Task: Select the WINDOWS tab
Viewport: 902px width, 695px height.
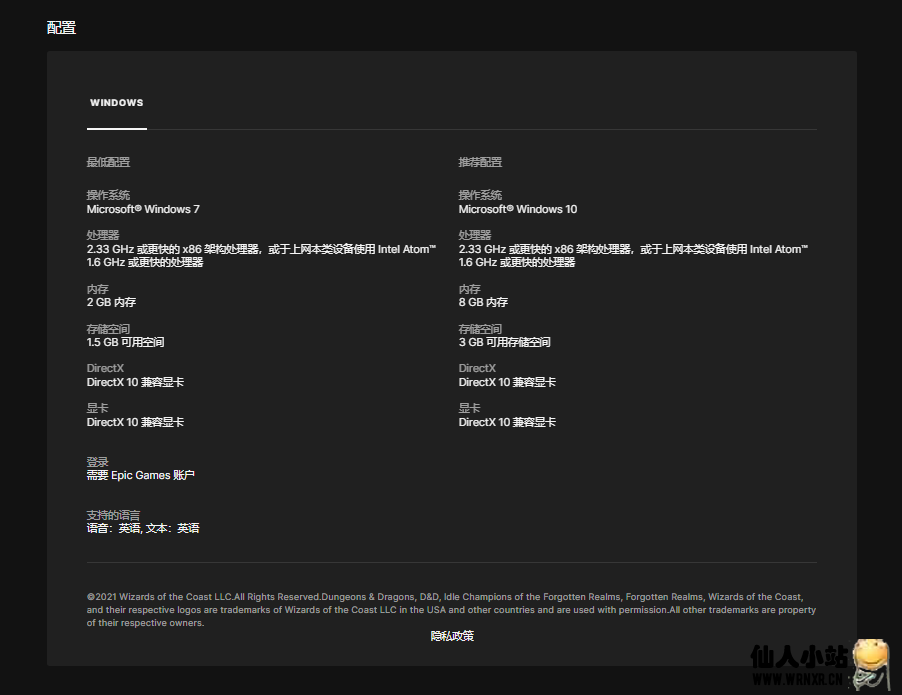Action: click(x=116, y=103)
